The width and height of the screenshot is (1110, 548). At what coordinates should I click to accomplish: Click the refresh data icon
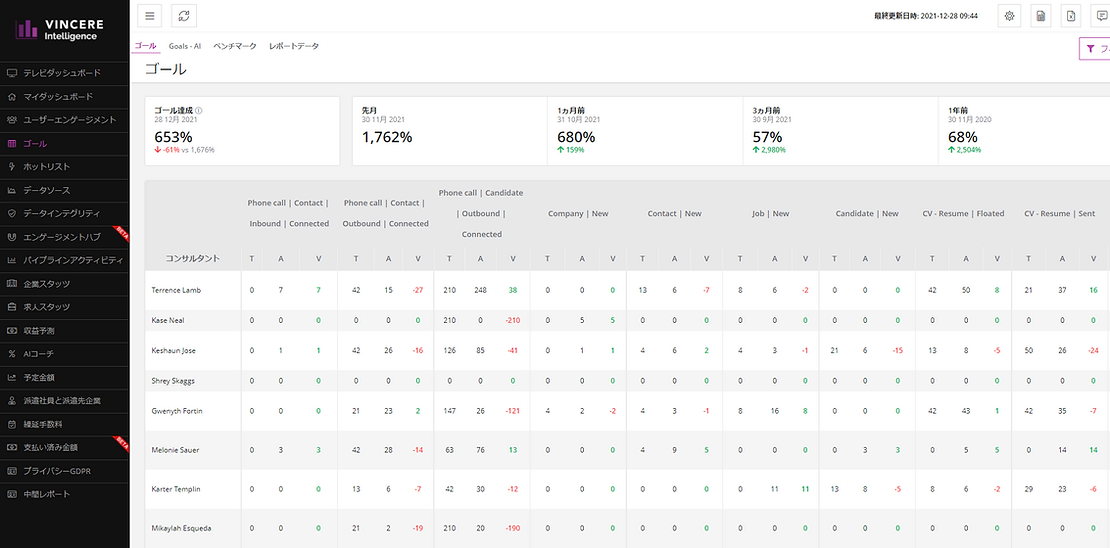click(x=183, y=16)
